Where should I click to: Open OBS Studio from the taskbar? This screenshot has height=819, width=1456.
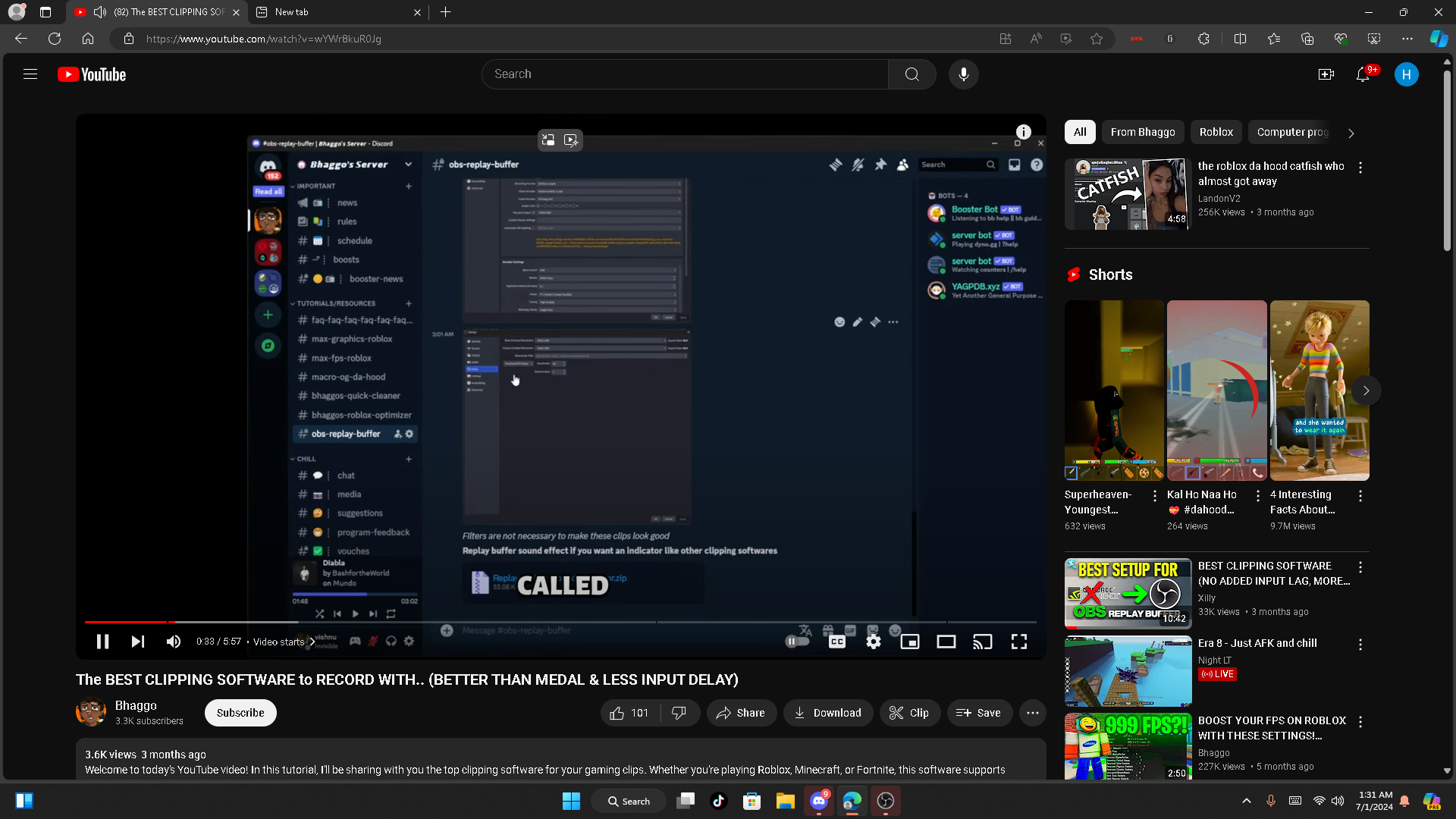coord(886,801)
